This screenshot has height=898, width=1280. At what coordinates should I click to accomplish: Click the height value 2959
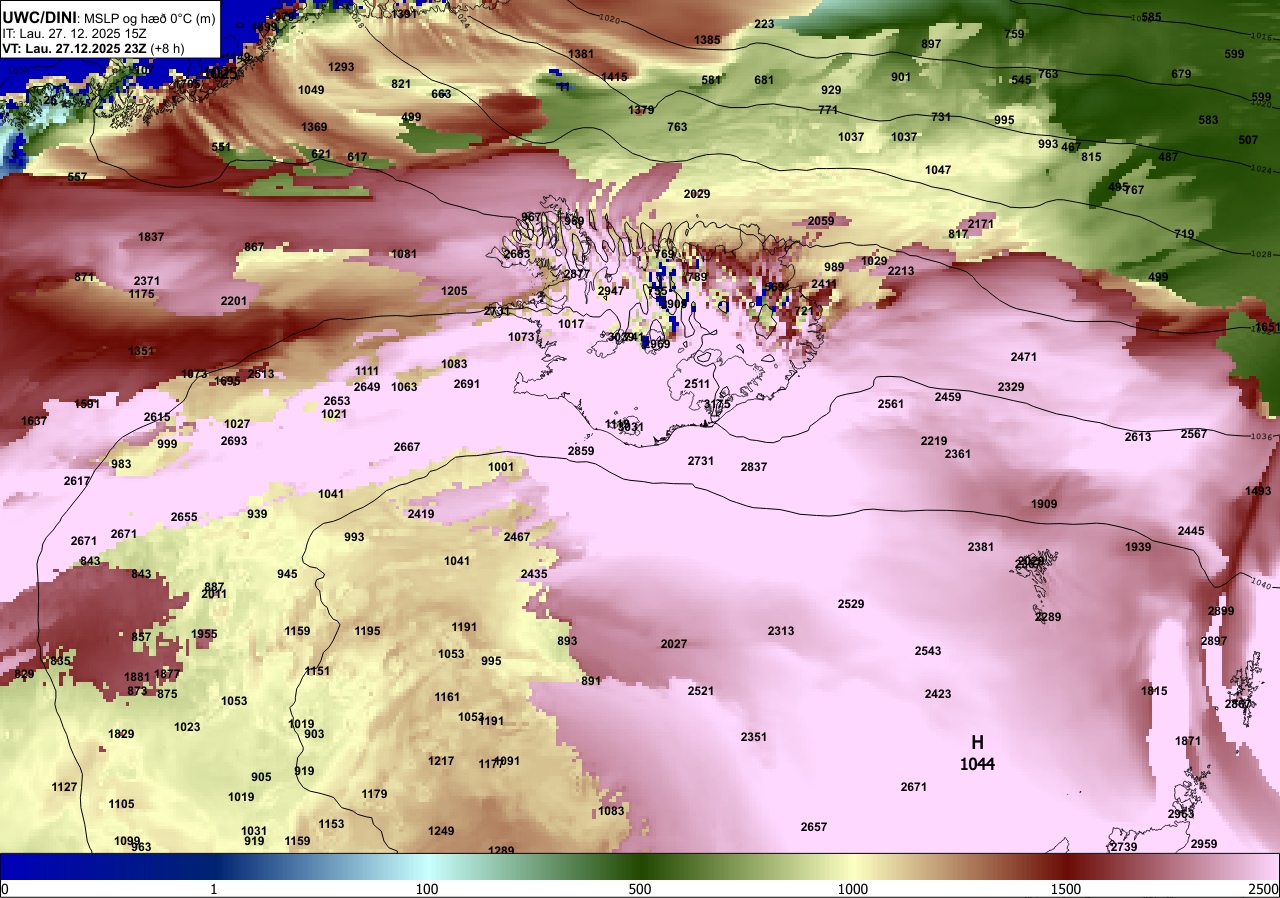click(1204, 844)
